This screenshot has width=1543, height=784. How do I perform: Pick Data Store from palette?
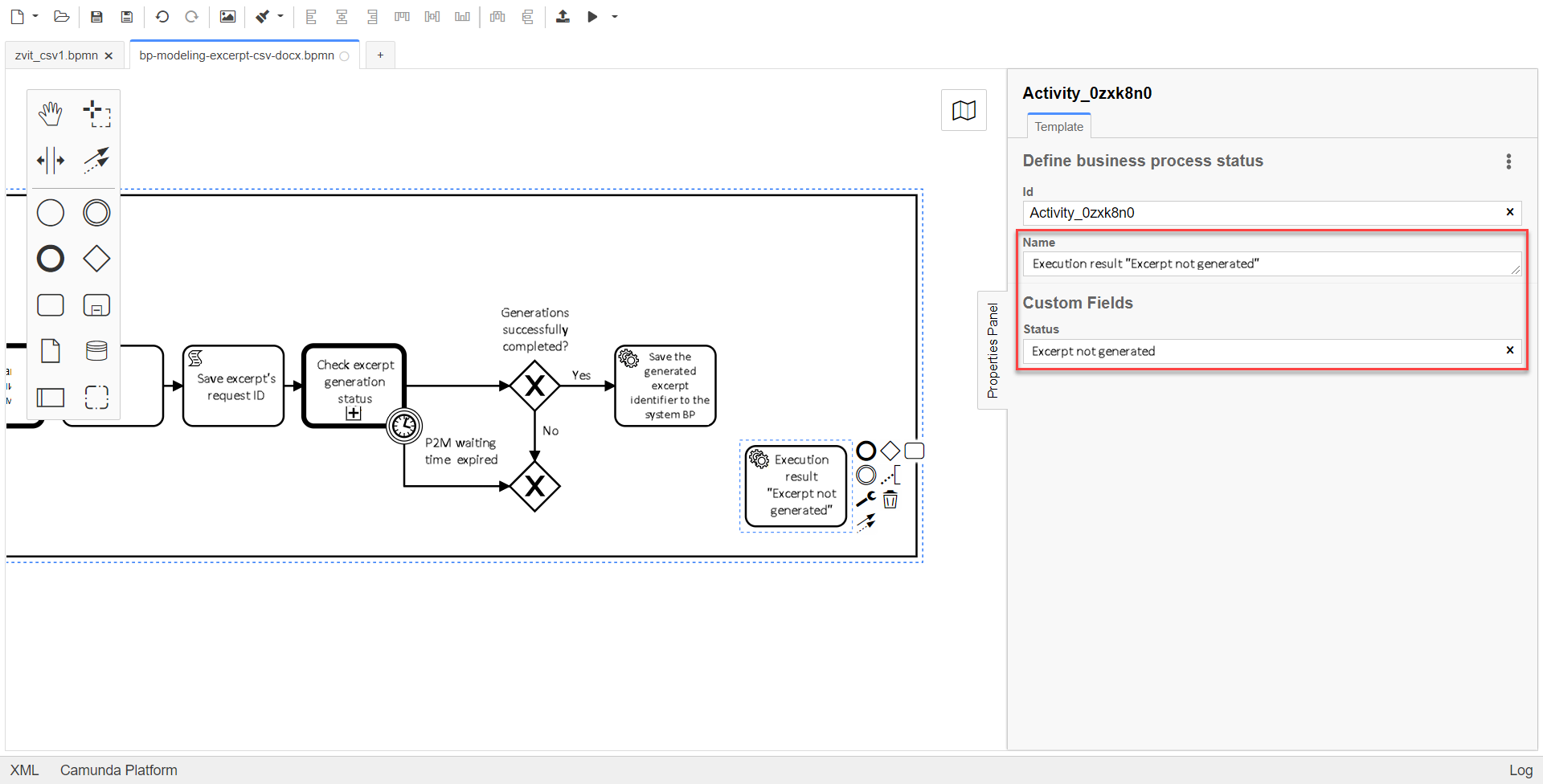coord(96,351)
